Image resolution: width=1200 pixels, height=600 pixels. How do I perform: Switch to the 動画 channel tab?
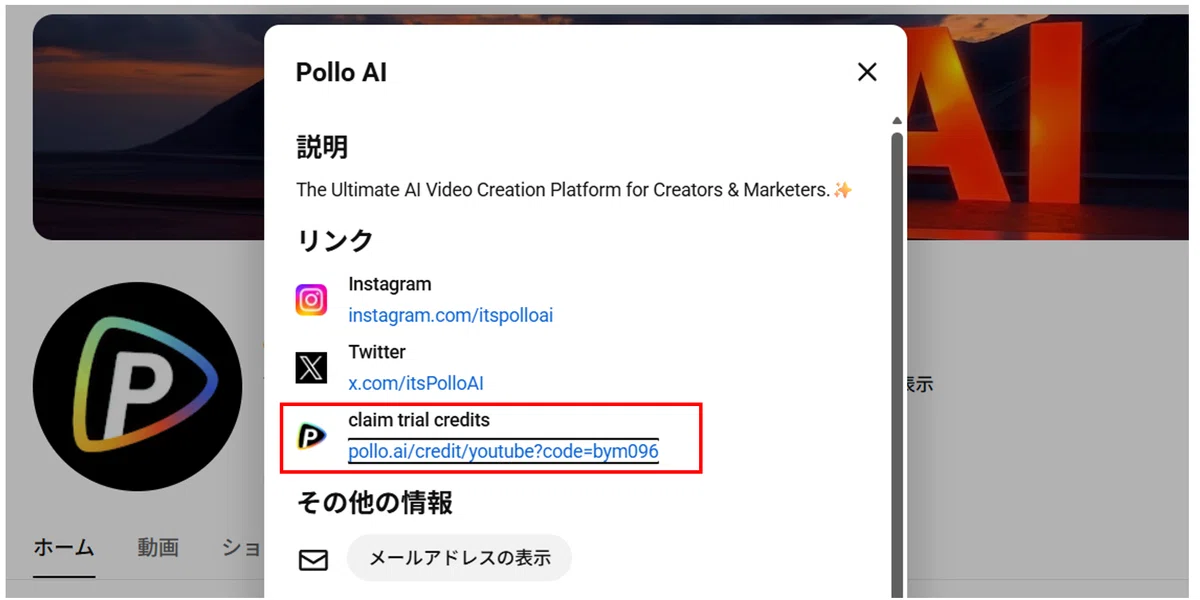158,547
